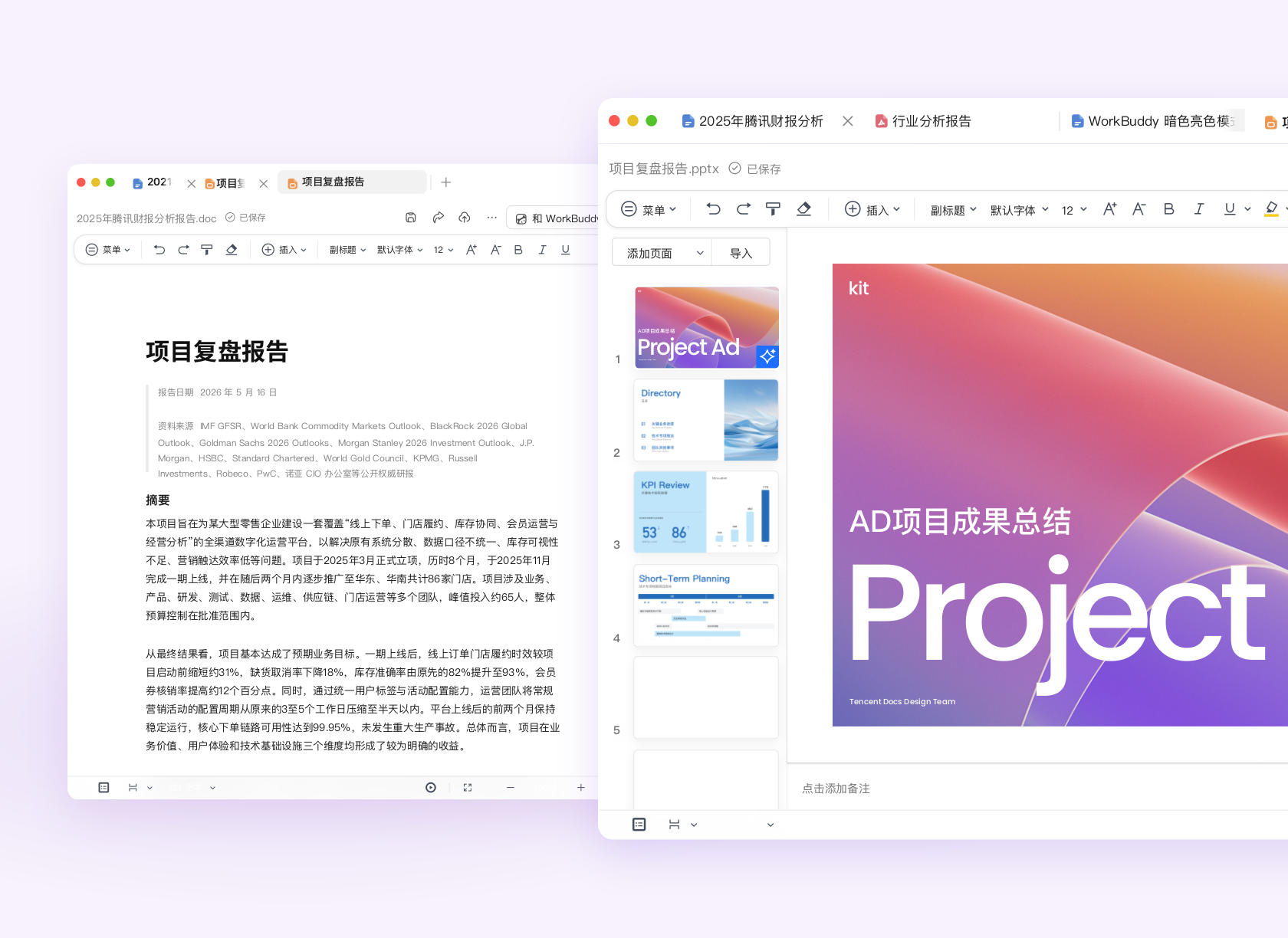
Task: Click highlight color marker in presentation toolbar
Action: 1271,209
